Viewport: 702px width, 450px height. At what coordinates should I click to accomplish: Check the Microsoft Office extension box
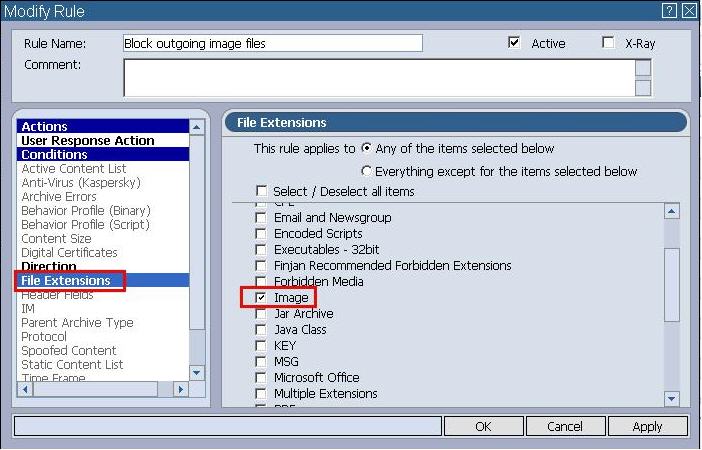pyautogui.click(x=261, y=378)
